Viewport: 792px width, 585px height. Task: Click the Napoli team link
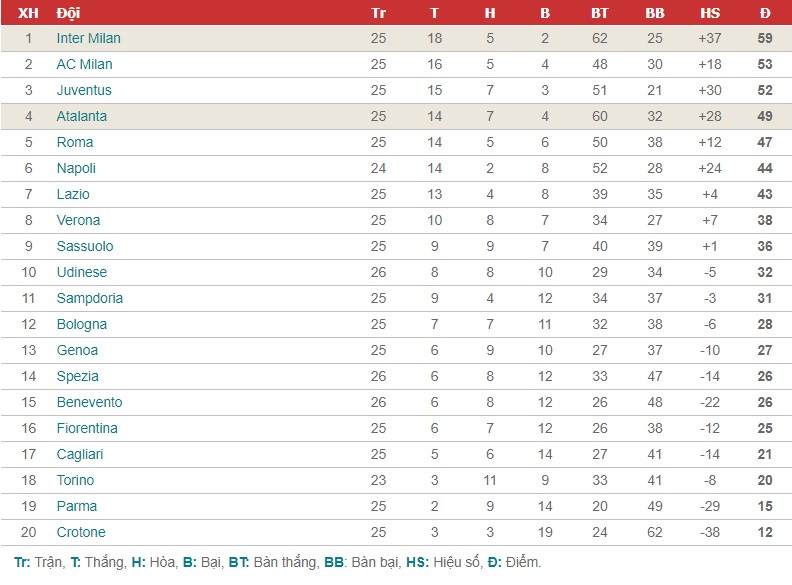coord(76,168)
